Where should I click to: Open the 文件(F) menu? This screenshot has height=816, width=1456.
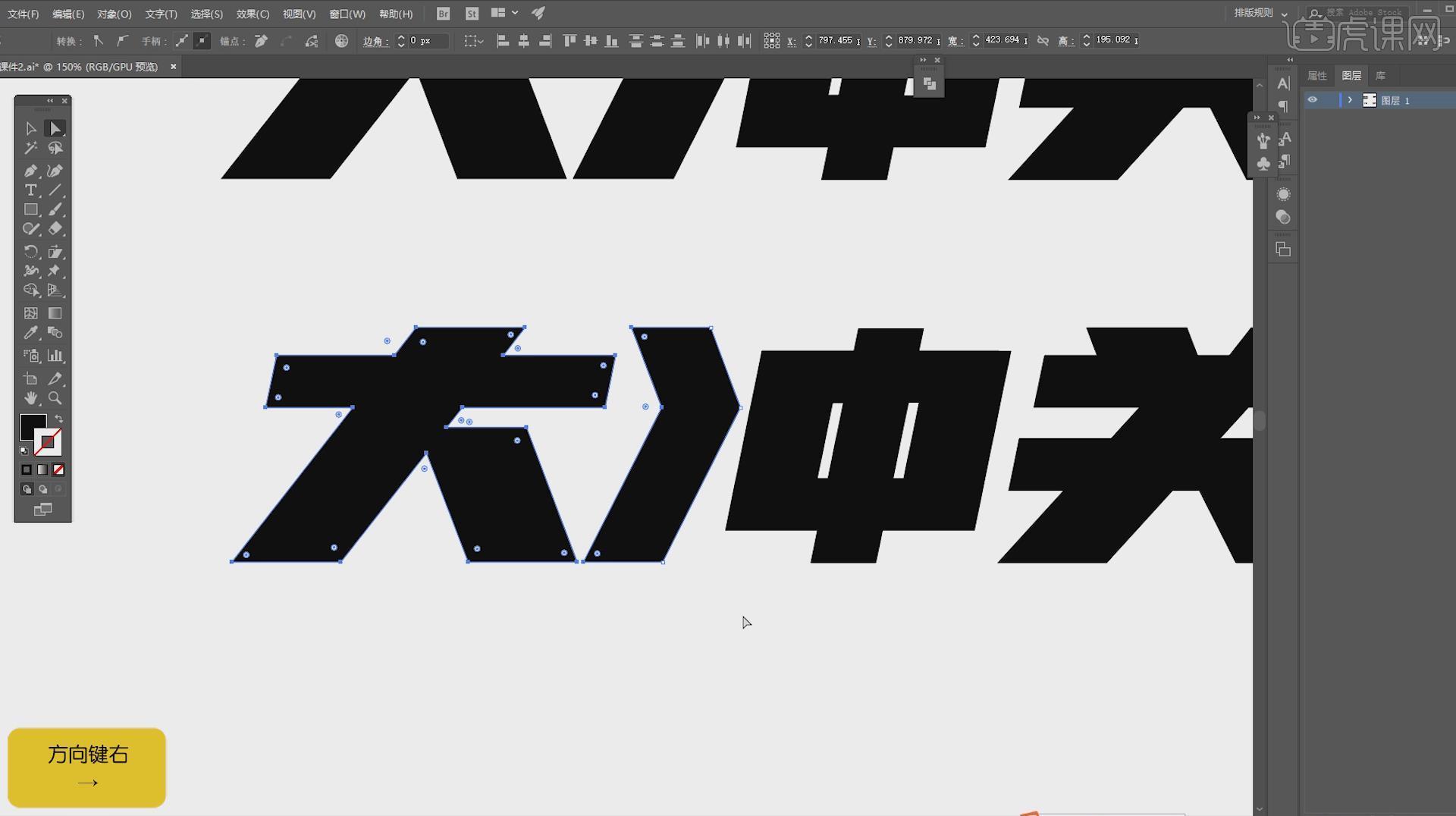[23, 14]
